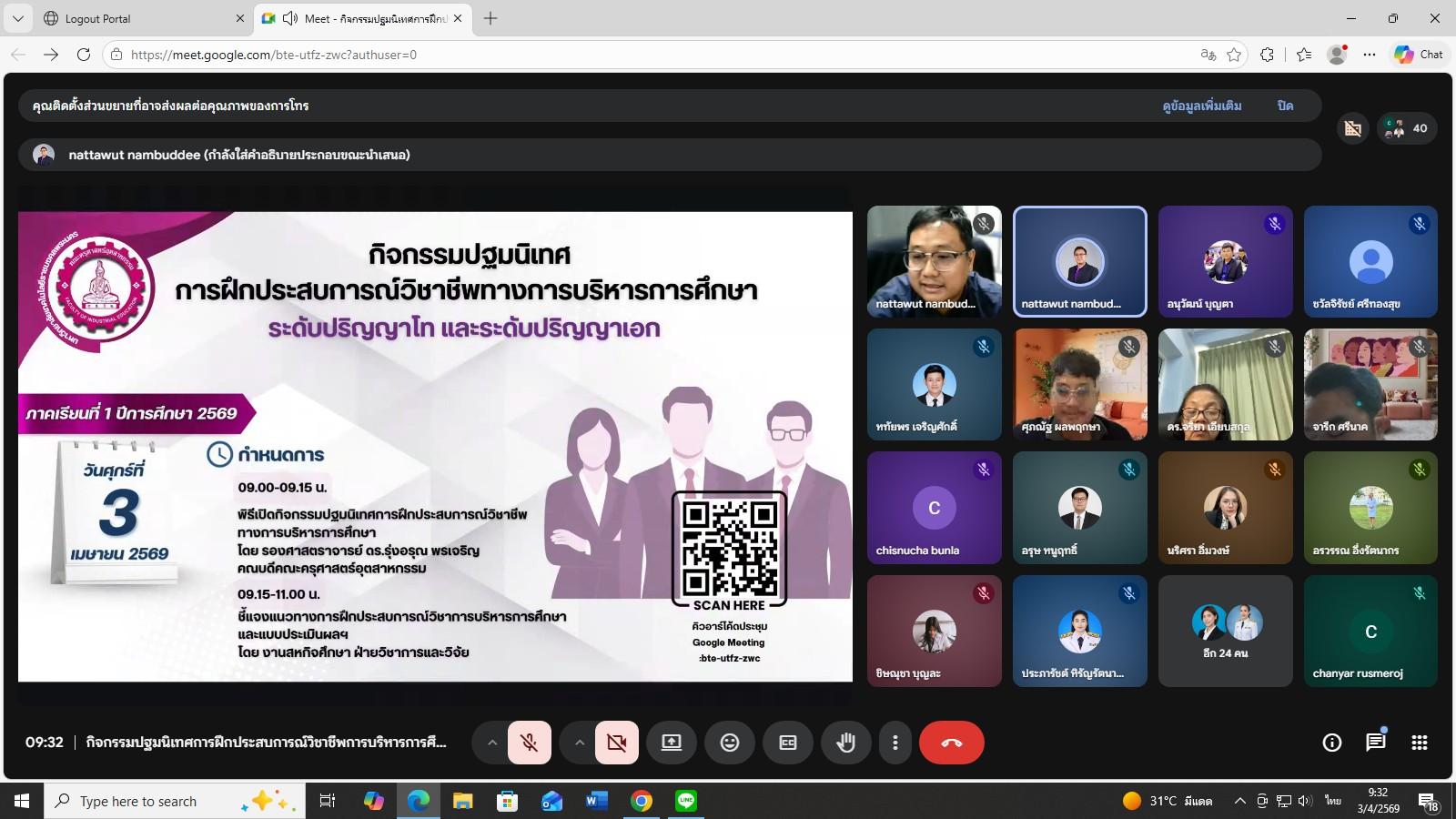
Task: Open the activities grid icon
Action: [x=1419, y=743]
